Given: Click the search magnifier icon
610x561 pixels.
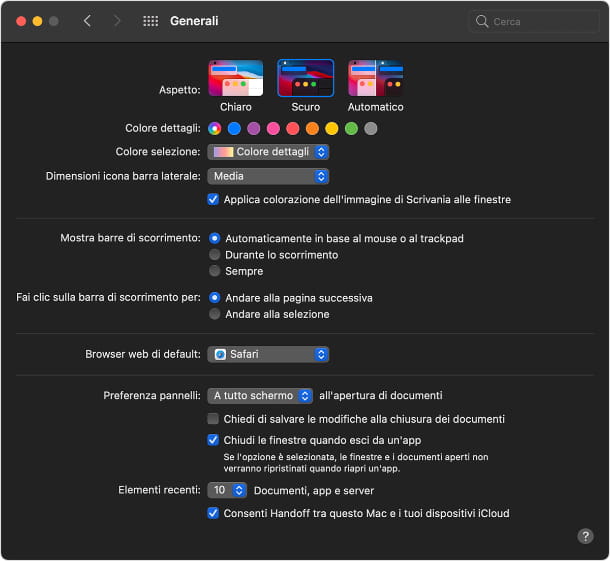Looking at the screenshot, I should (x=482, y=21).
